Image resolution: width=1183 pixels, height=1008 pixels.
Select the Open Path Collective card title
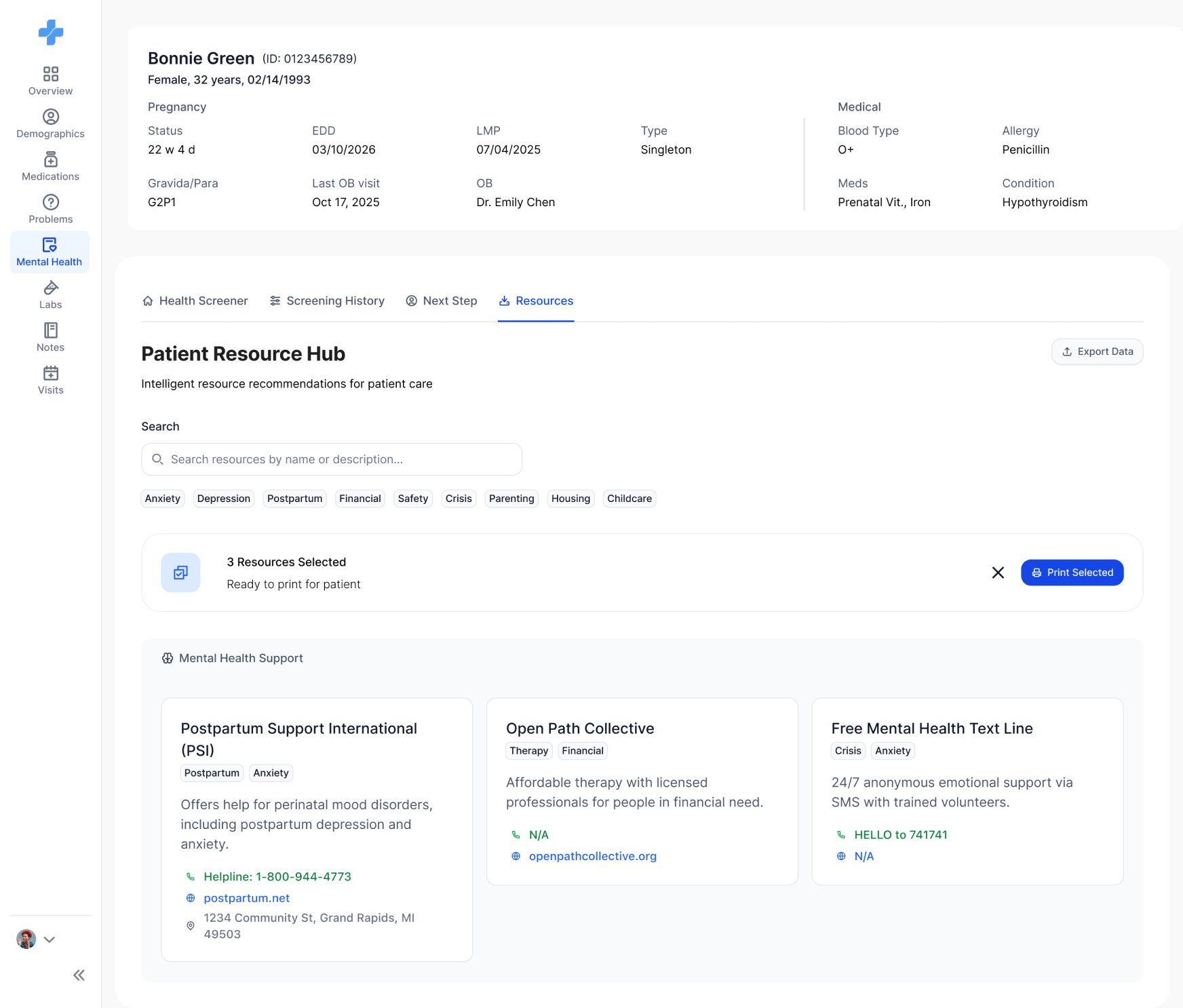click(x=580, y=729)
